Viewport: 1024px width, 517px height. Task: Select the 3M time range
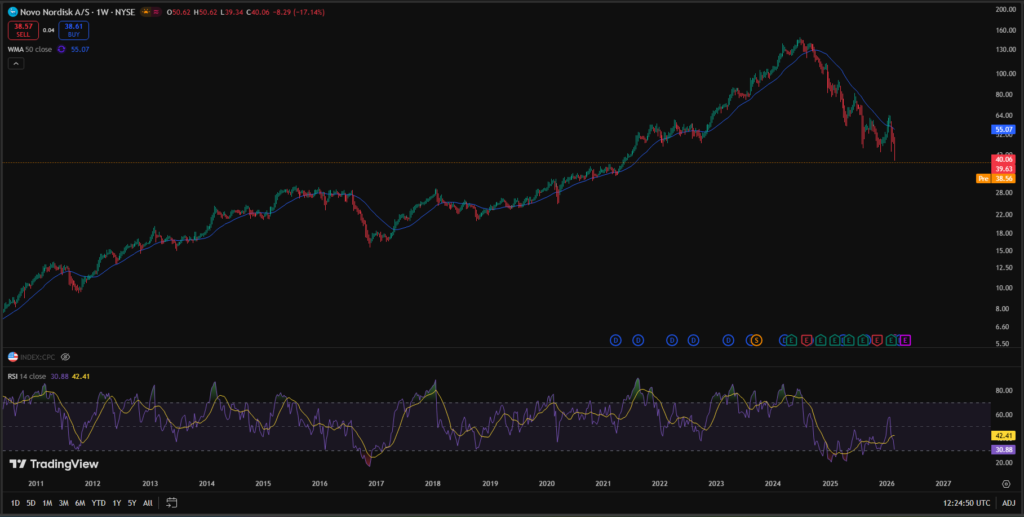tap(63, 503)
